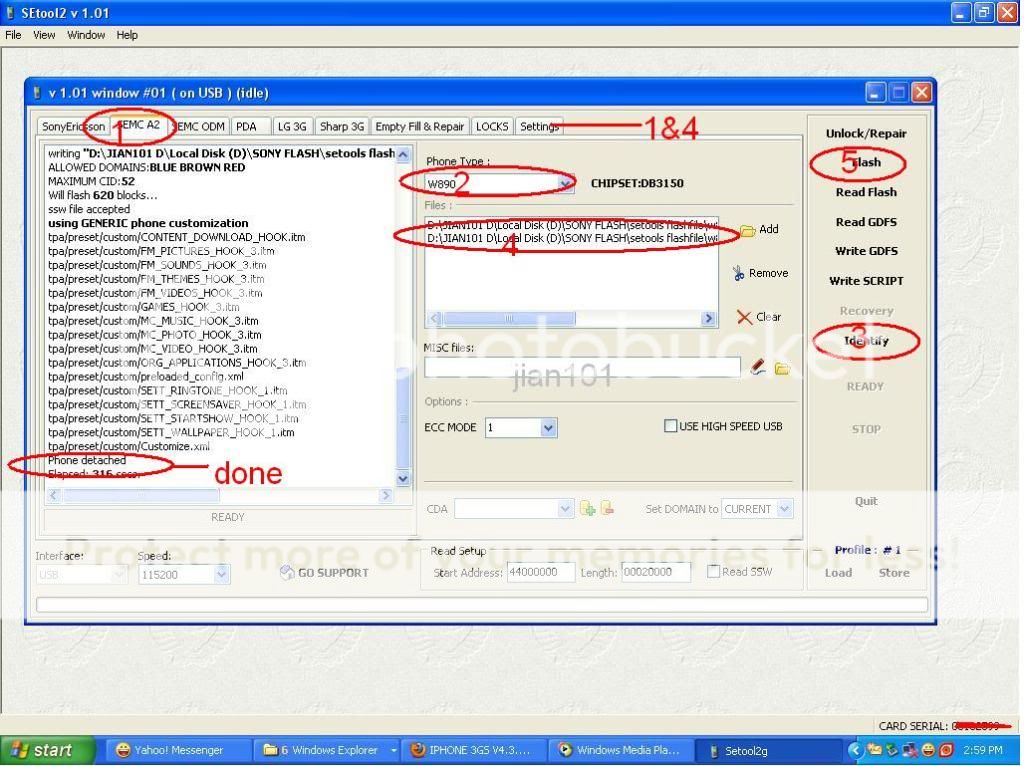Select the first file path in Files list
The image size is (1024, 766).
[571, 225]
